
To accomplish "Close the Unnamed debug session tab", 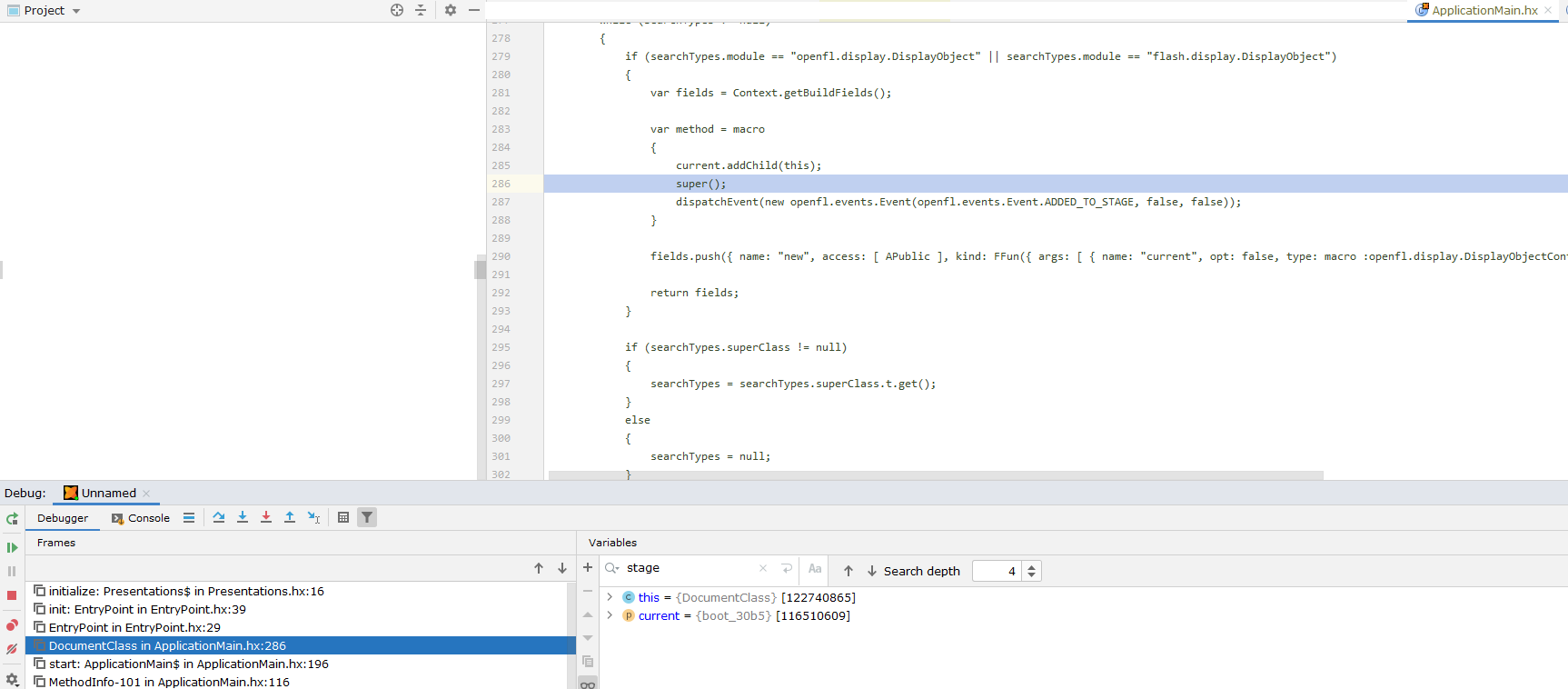I will click(x=146, y=494).
